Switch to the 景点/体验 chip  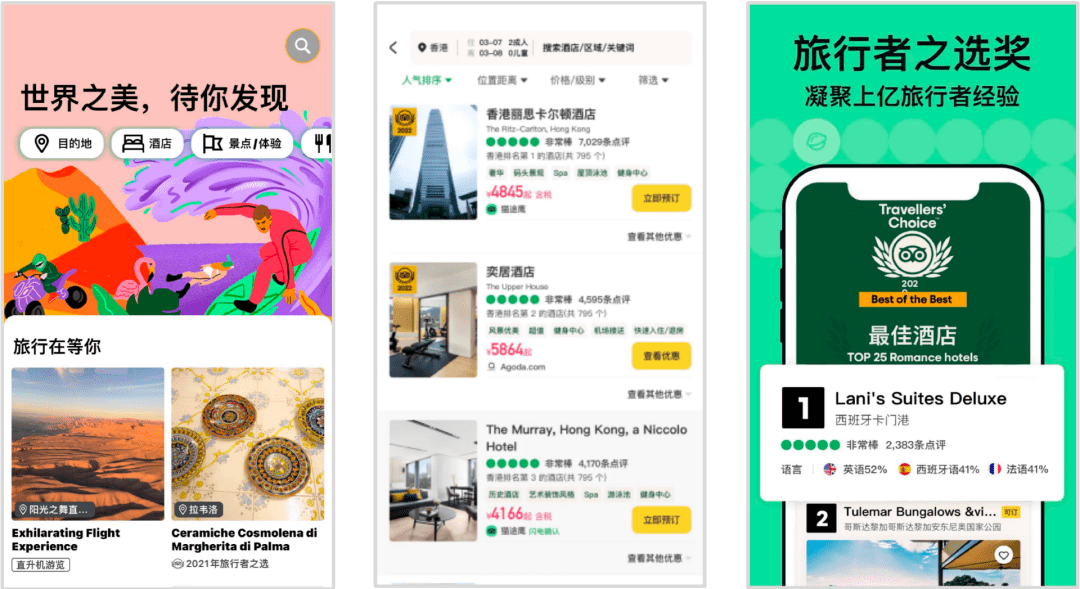(242, 143)
